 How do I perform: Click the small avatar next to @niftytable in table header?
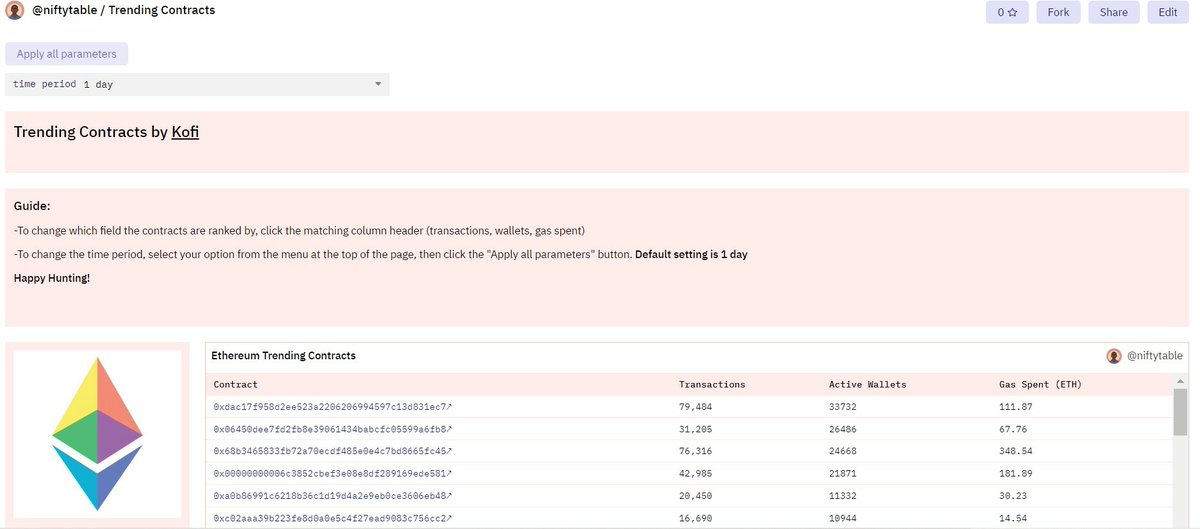(x=1114, y=356)
